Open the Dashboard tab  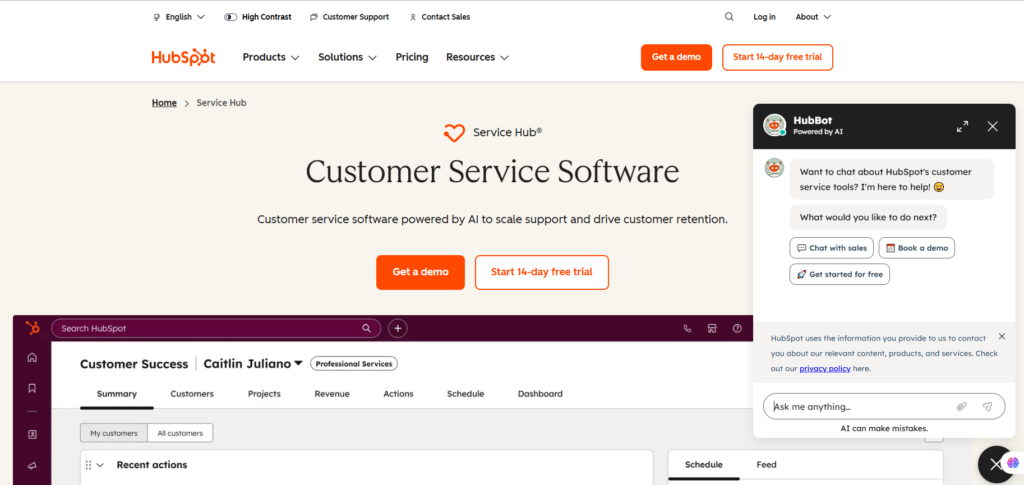(540, 394)
